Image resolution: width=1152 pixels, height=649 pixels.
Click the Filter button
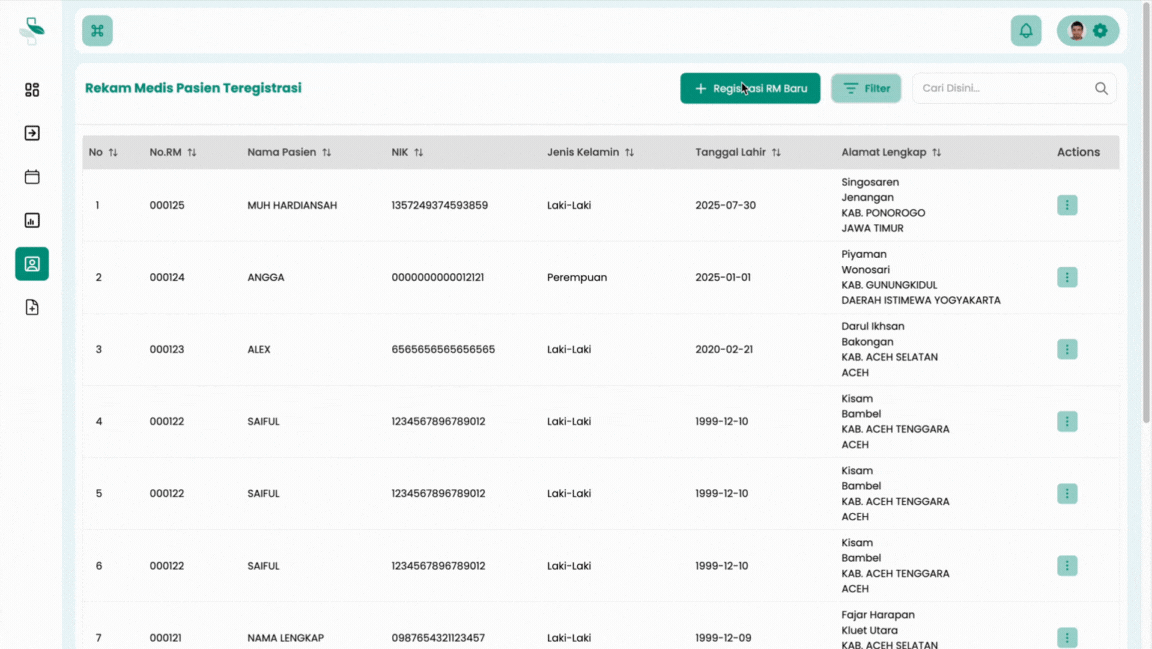866,88
